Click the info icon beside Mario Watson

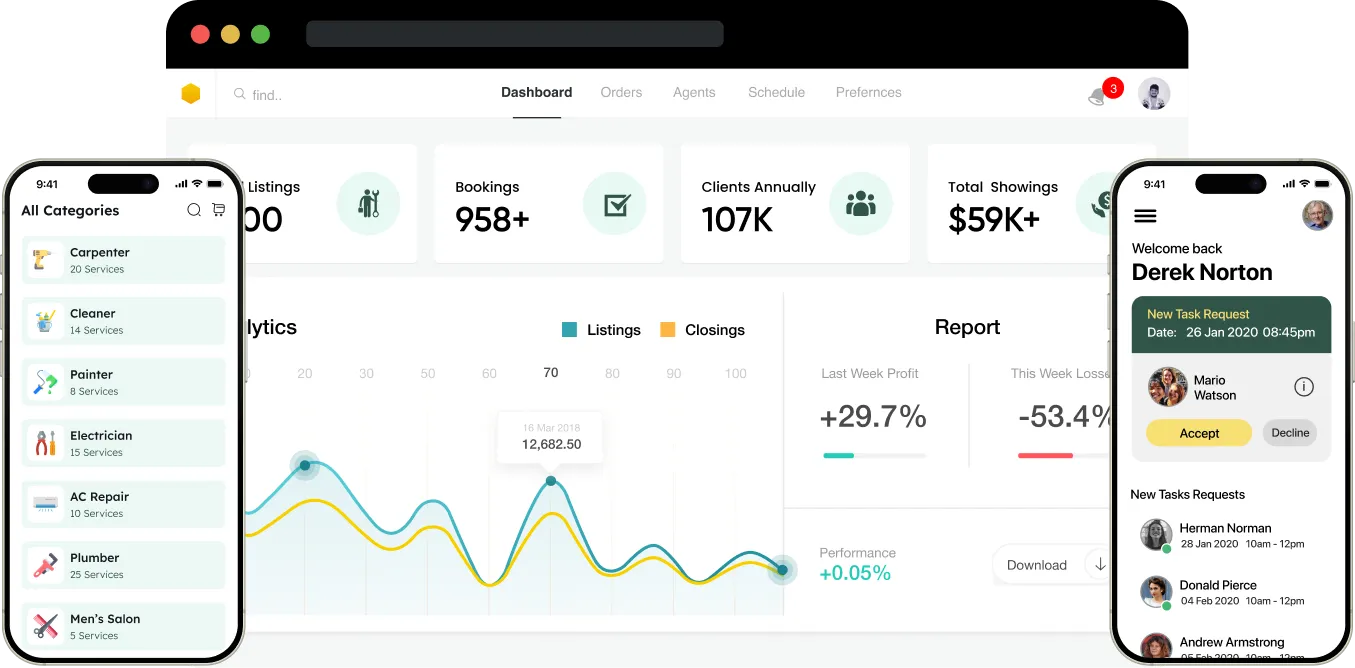click(x=1304, y=387)
